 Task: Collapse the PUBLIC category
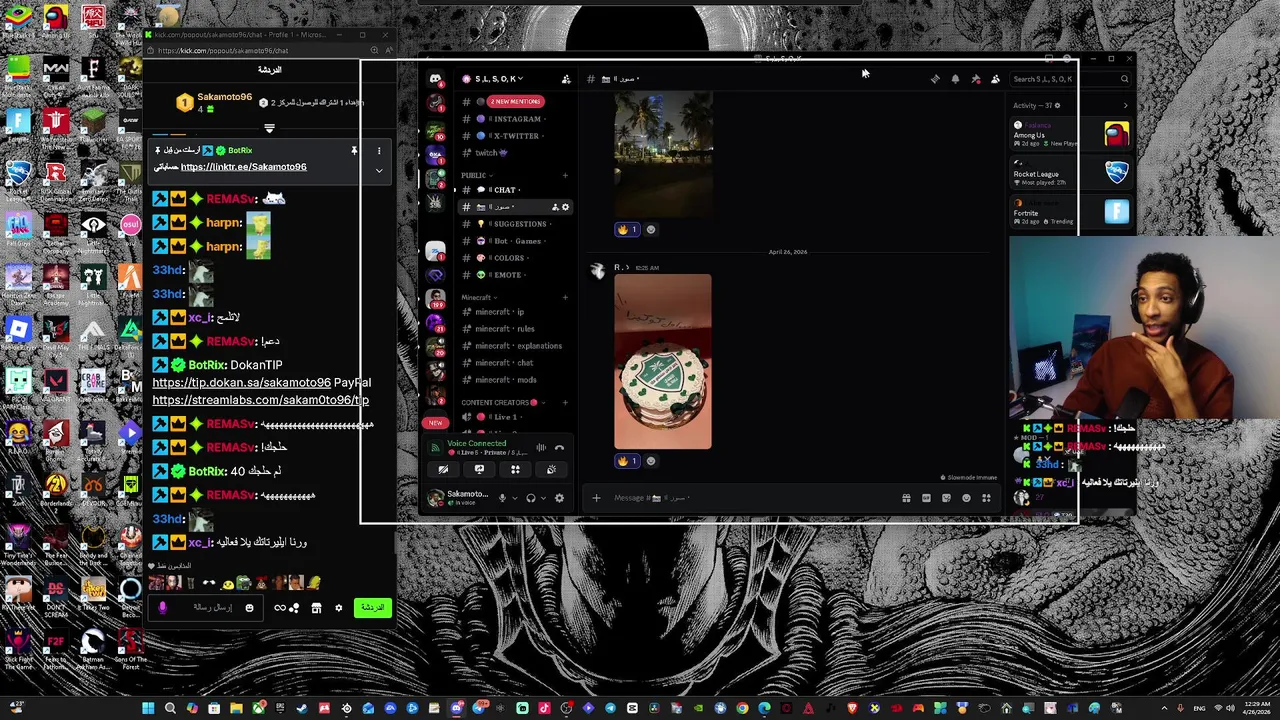[x=476, y=175]
